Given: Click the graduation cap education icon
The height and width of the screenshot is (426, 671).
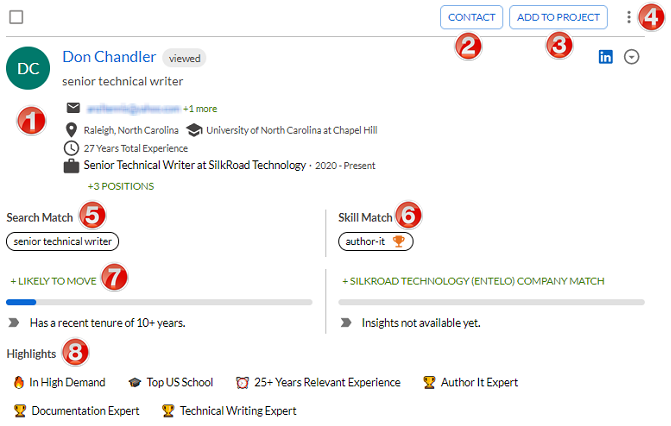Looking at the screenshot, I should pyautogui.click(x=194, y=130).
